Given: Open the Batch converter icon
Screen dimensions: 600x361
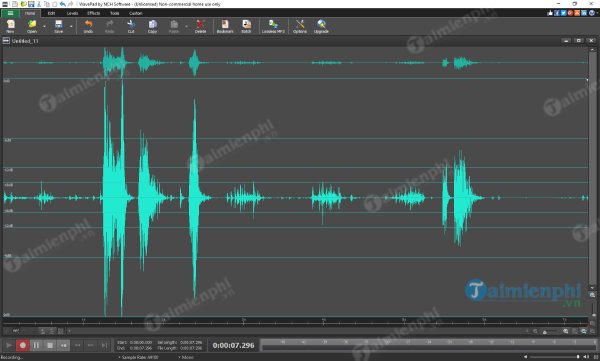Looking at the screenshot, I should click(x=246, y=26).
